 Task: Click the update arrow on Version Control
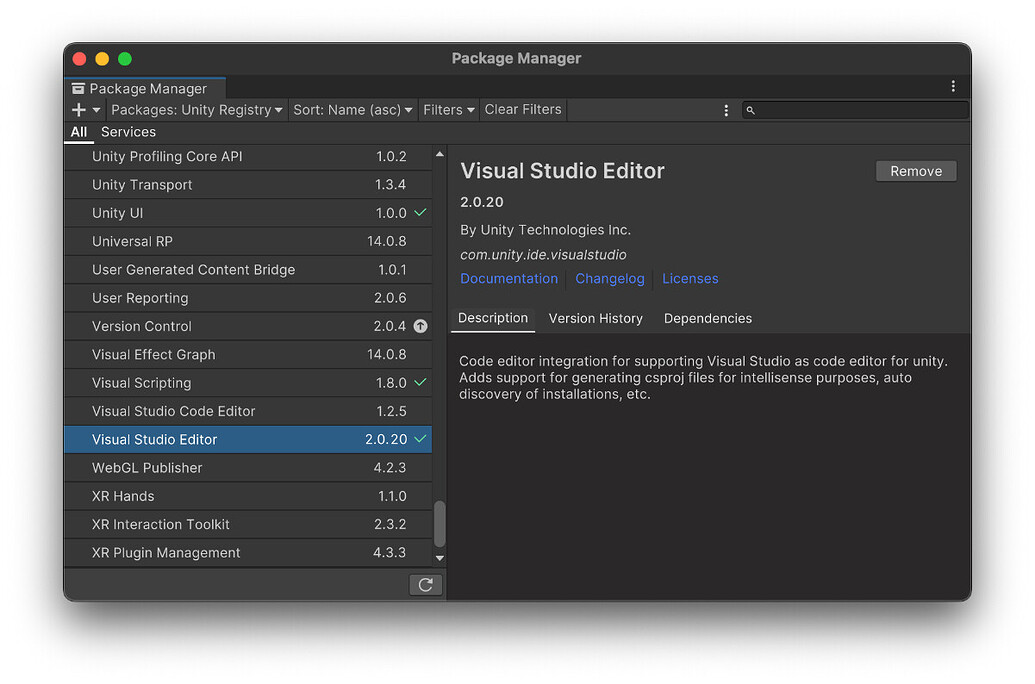click(x=421, y=326)
